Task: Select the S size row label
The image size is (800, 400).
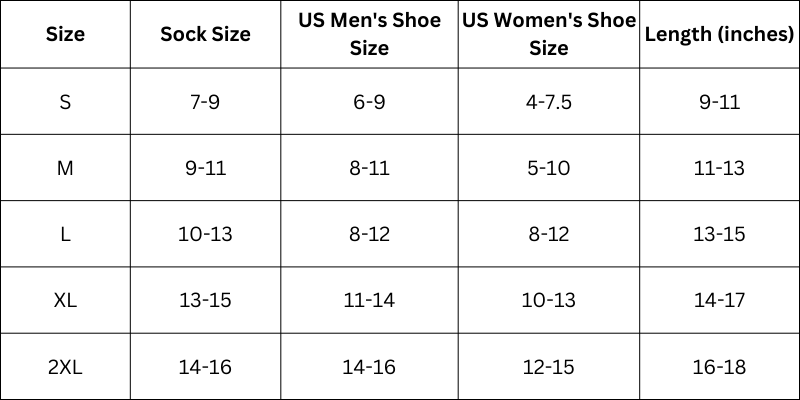Action: coord(65,102)
